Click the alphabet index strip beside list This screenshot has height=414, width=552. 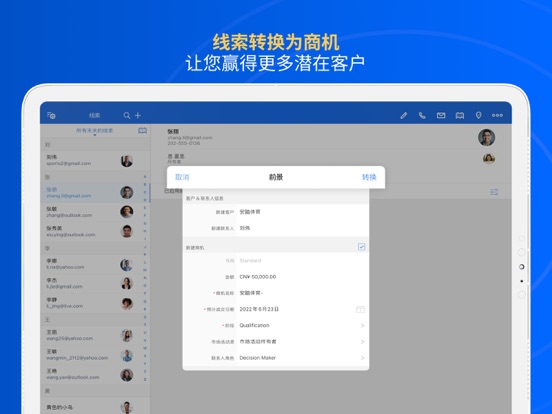tap(145, 278)
